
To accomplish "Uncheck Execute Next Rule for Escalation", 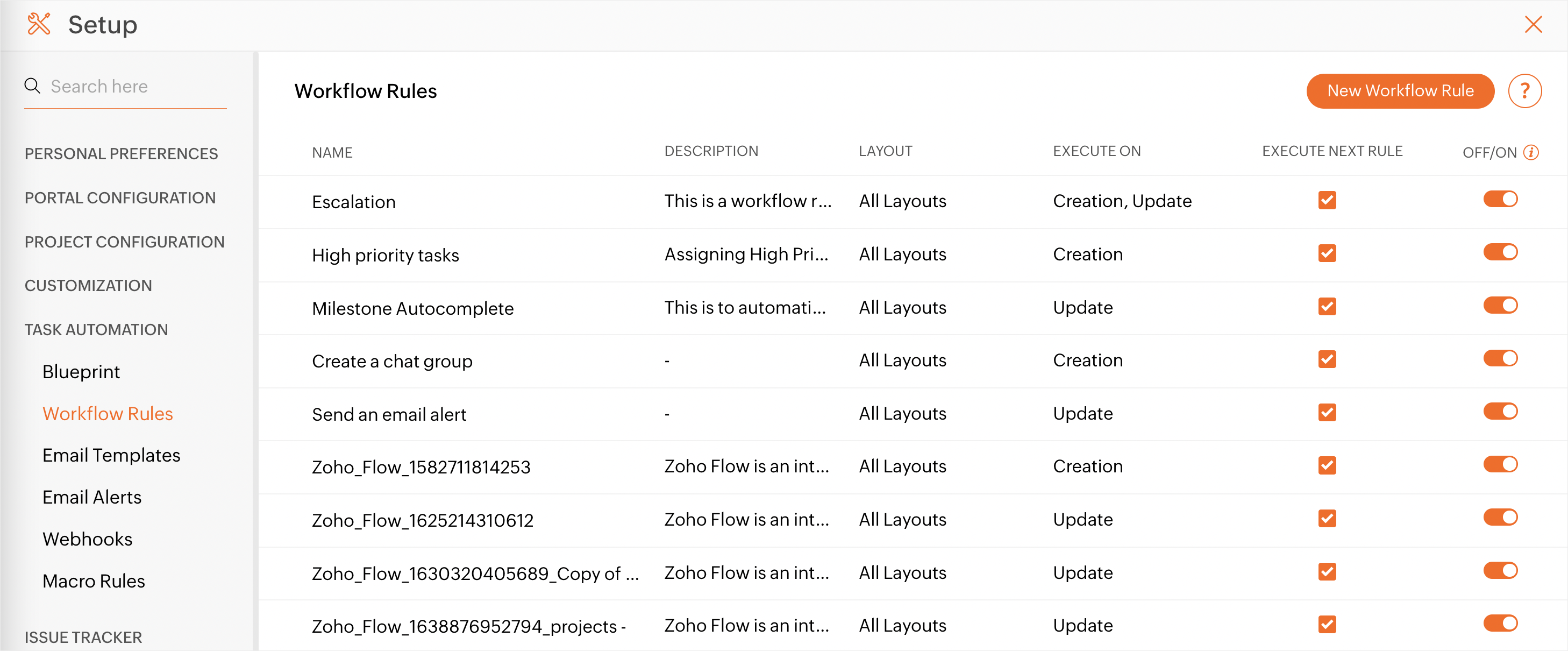I will click(x=1327, y=200).
